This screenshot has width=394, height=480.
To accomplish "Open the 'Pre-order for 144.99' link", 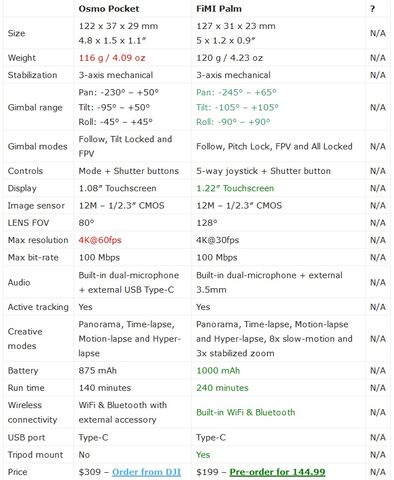I will (x=277, y=472).
